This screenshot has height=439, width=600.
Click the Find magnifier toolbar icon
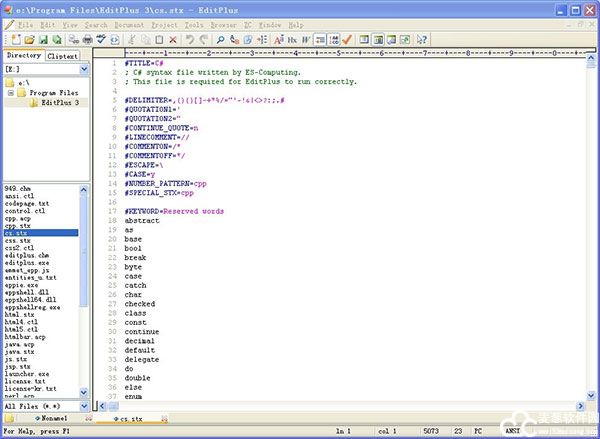click(220, 39)
